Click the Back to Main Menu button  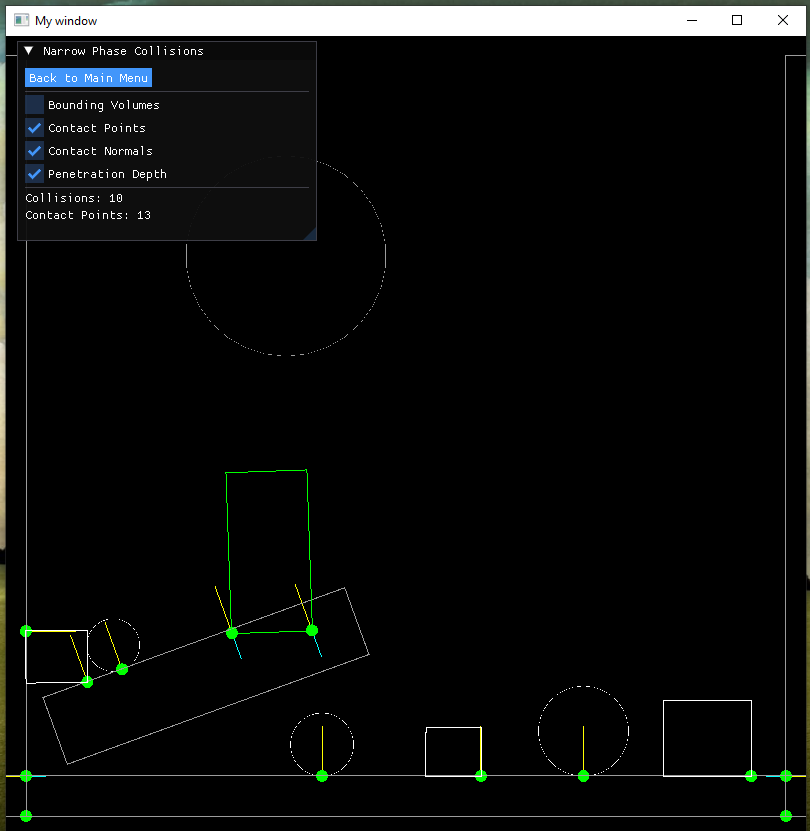(88, 77)
